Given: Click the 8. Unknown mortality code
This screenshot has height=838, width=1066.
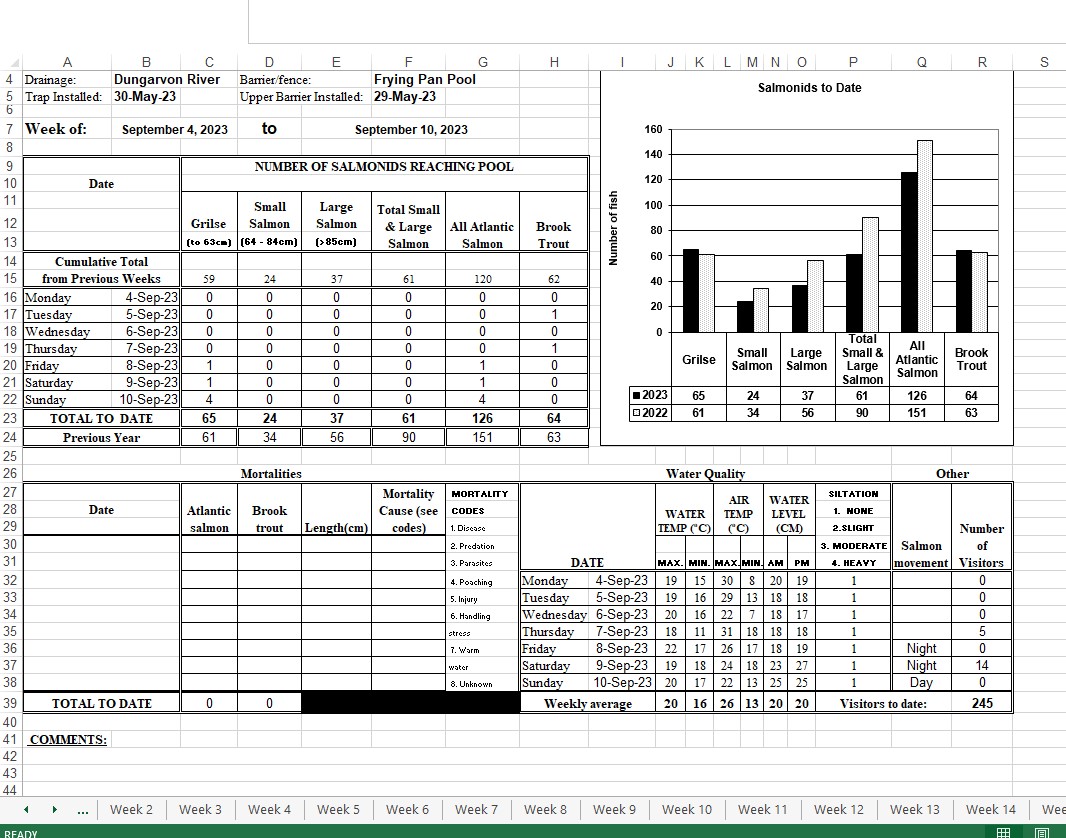Looking at the screenshot, I should point(470,684).
